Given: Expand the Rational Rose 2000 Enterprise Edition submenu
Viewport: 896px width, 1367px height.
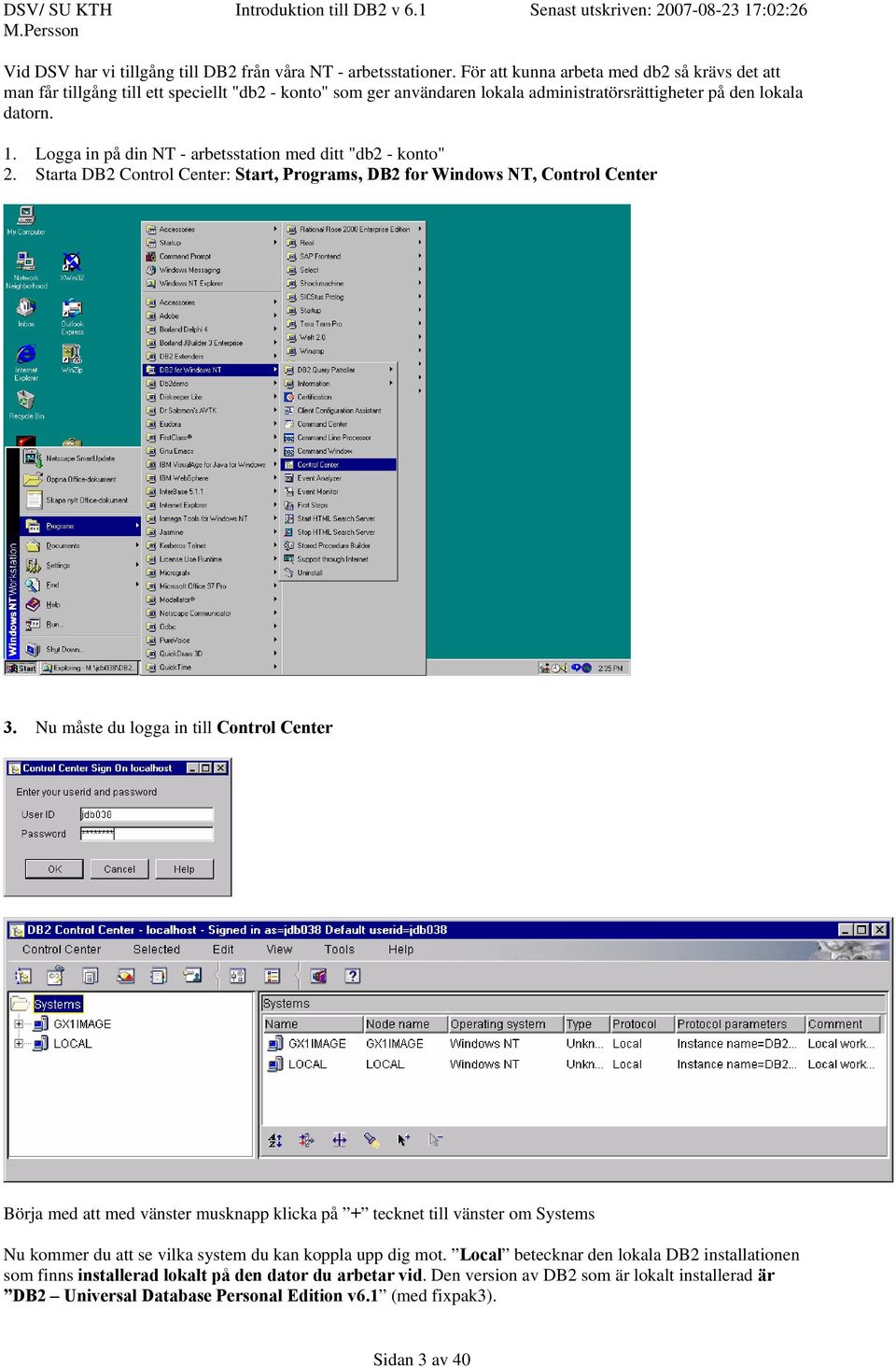Looking at the screenshot, I should [x=354, y=229].
